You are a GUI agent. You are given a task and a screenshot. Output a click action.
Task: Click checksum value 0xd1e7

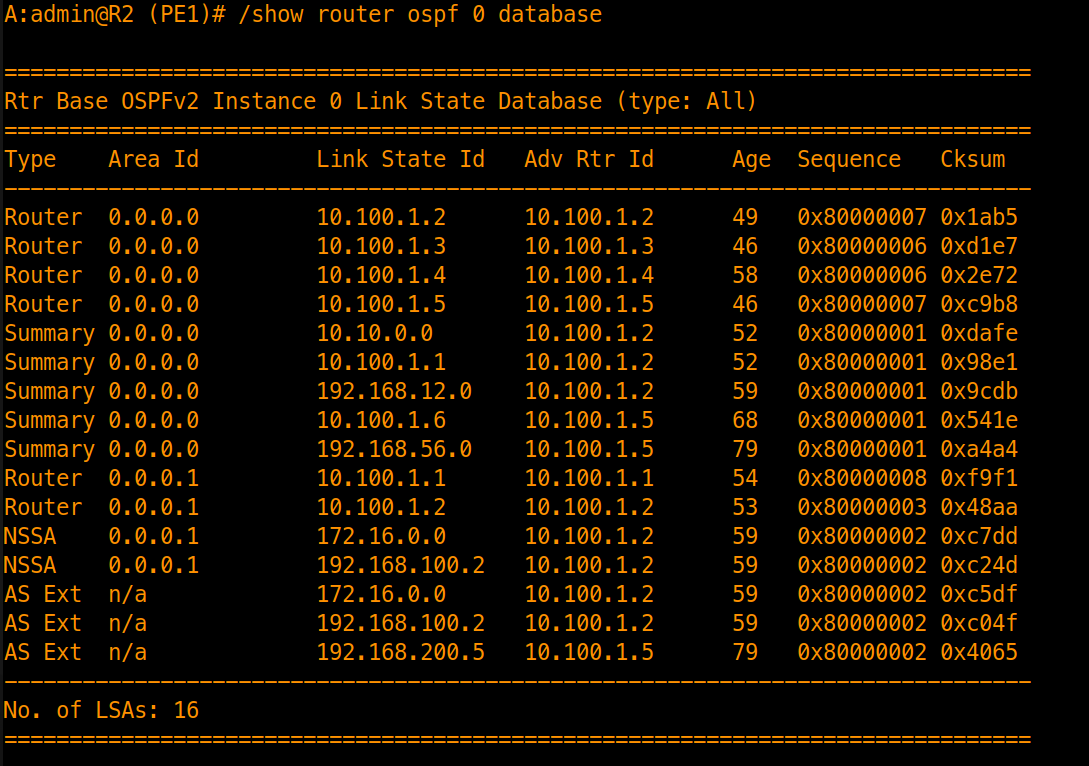[979, 247]
